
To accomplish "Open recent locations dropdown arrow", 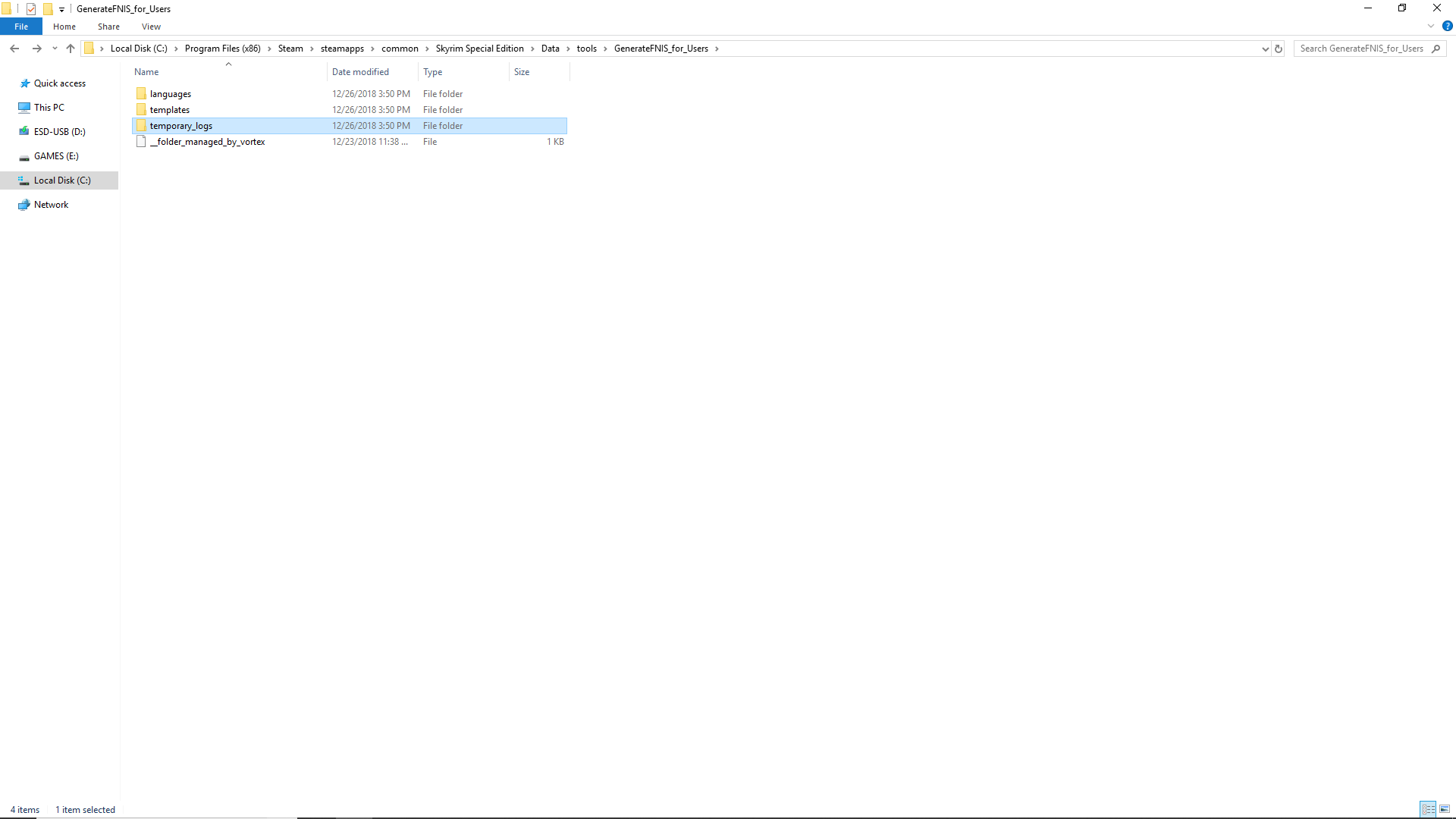I will tap(55, 49).
